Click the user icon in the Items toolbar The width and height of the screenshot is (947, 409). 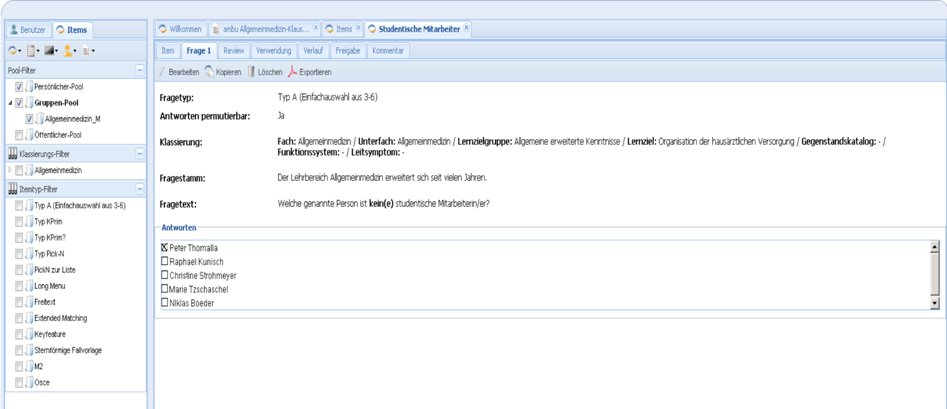coord(68,50)
